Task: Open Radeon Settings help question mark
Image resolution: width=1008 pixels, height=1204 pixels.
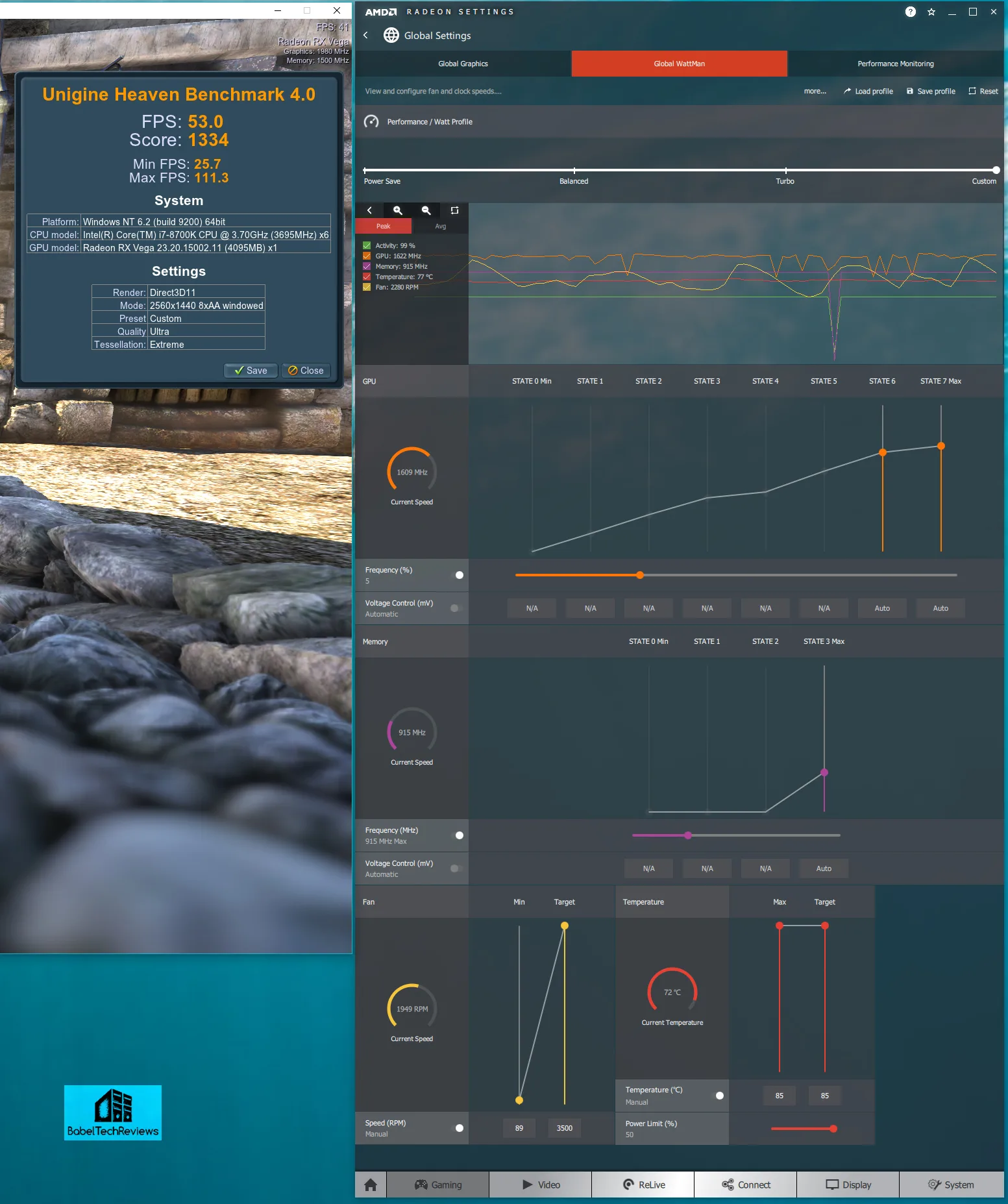Action: [x=911, y=12]
